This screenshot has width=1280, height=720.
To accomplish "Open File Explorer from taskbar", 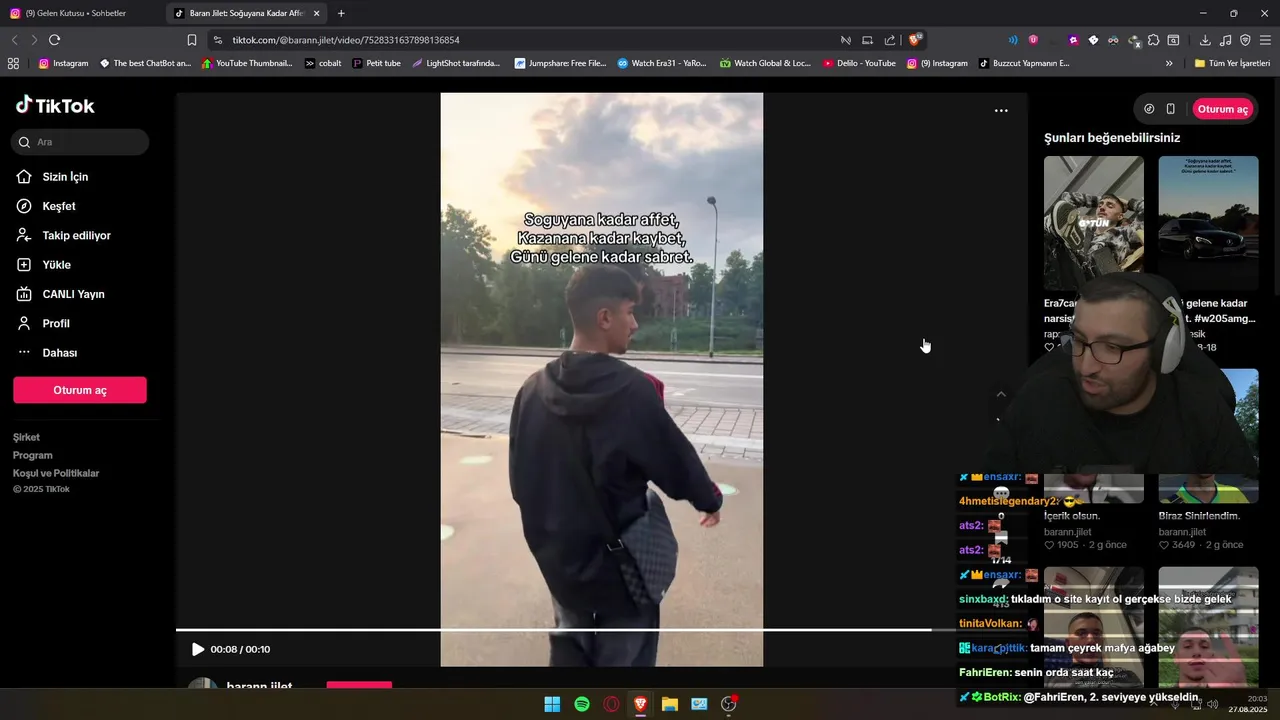I will click(x=670, y=704).
